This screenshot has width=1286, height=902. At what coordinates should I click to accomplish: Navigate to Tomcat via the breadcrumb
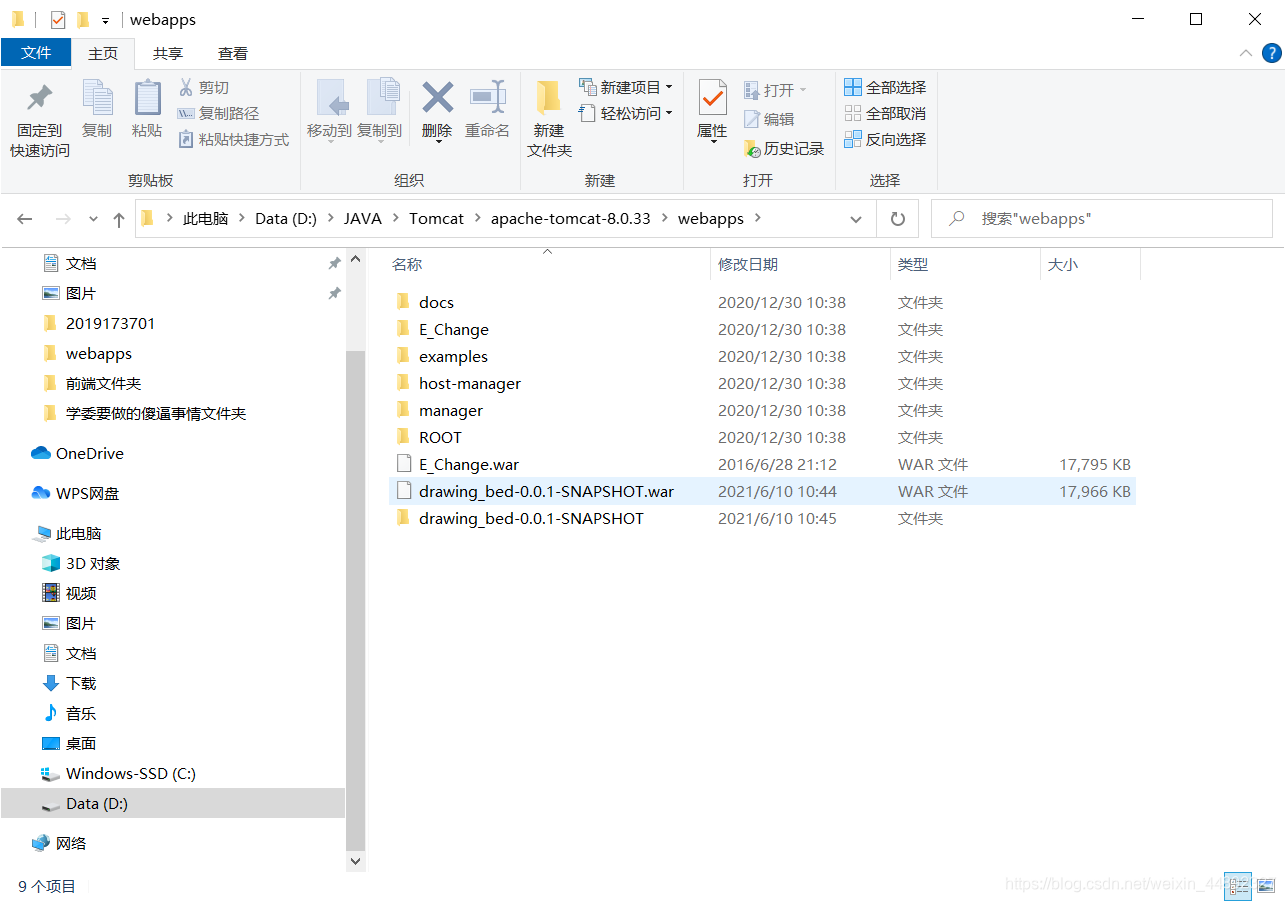(x=437, y=218)
